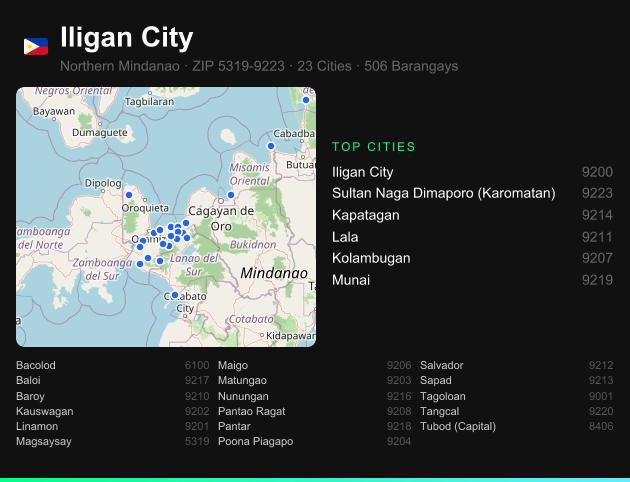The height and width of the screenshot is (482, 630).
Task: Open the Salvador entry
Action: 517,365
